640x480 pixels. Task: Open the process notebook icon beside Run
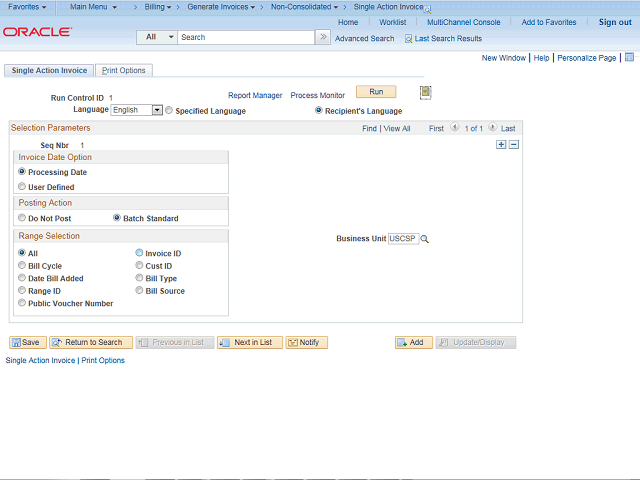tap(425, 93)
